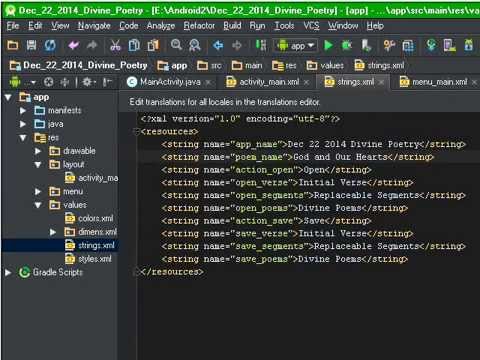Start debugging with the green bug icon
480x360 pixels.
347,45
